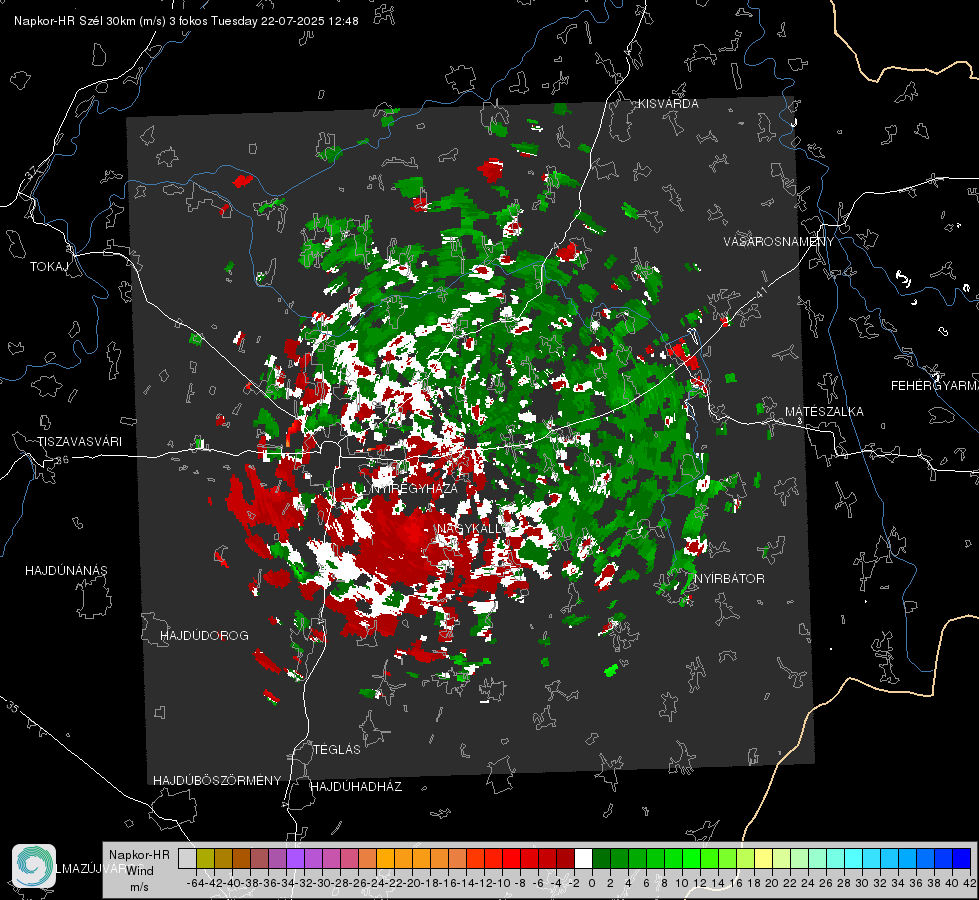Screen dimensions: 979x900
Task: Click the road number 36 label near Tiszavasvári
Action: point(62,460)
